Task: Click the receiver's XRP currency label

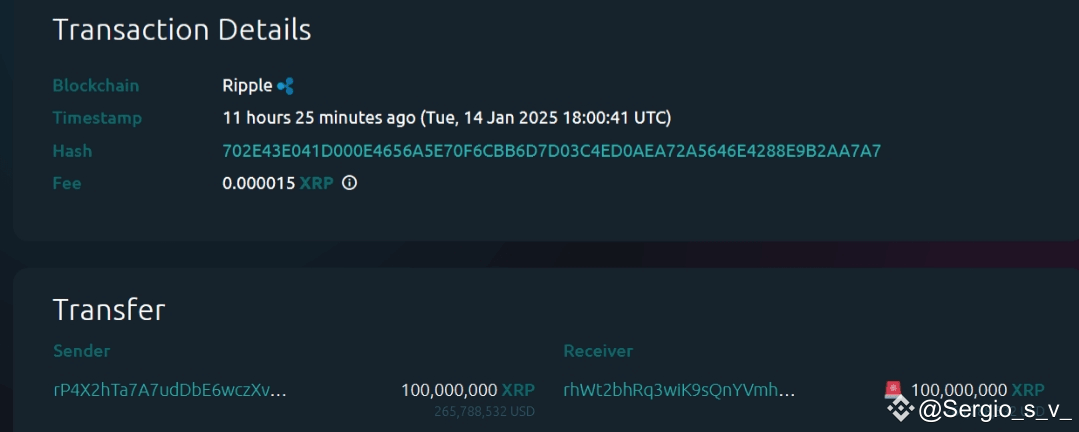Action: 1028,389
